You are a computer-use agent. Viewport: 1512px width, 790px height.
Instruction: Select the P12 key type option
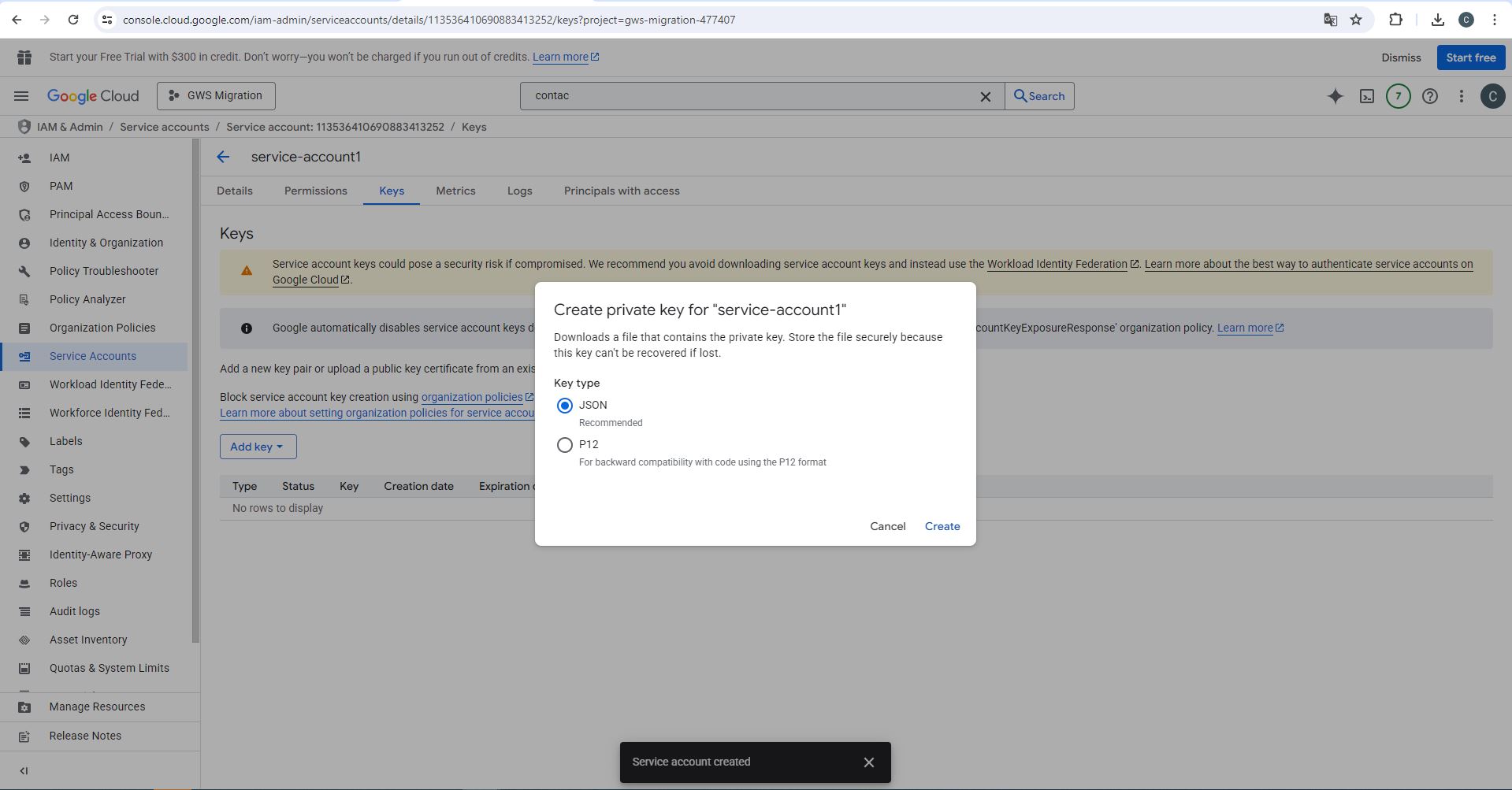tap(564, 445)
